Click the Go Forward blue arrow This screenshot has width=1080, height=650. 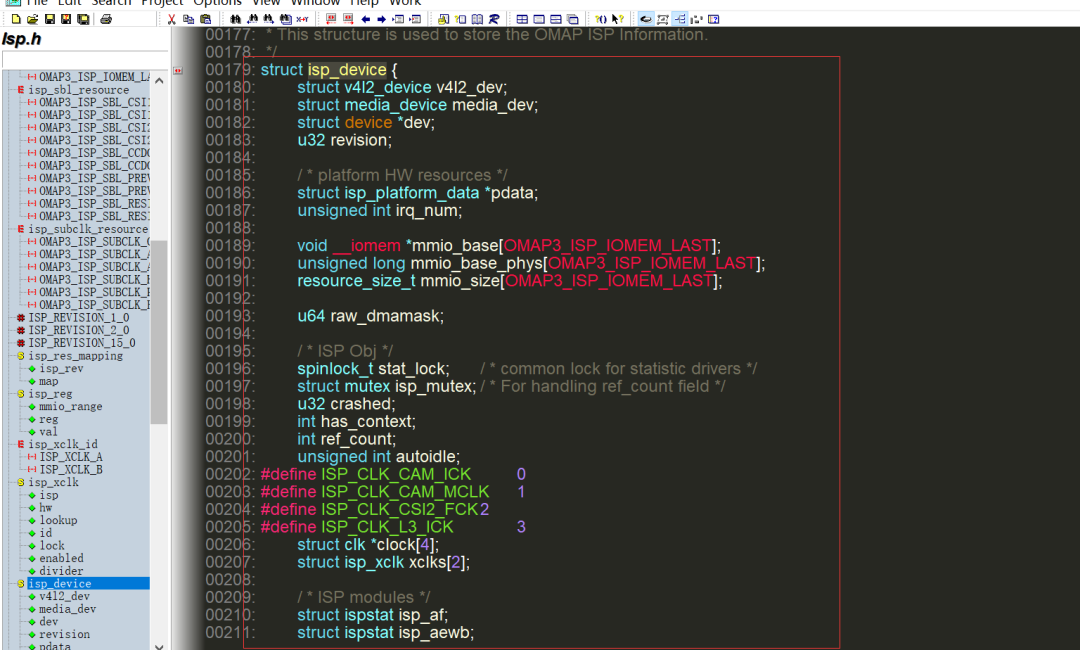[381, 19]
